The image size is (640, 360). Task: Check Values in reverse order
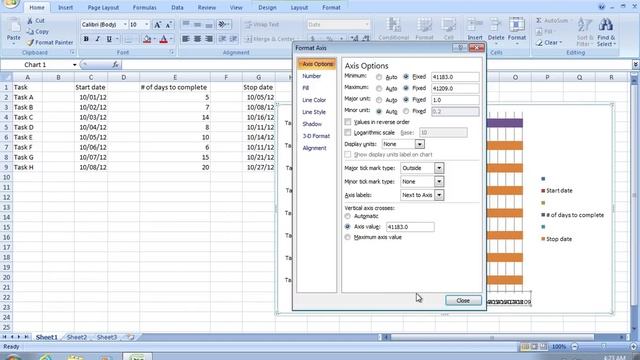click(348, 122)
